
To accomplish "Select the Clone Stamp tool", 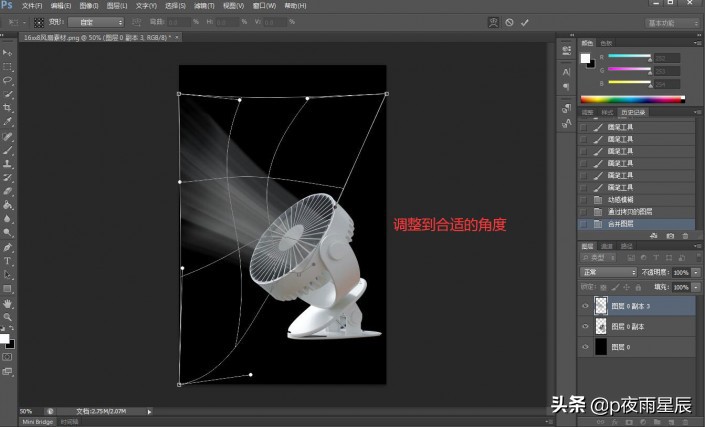I will click(7, 164).
